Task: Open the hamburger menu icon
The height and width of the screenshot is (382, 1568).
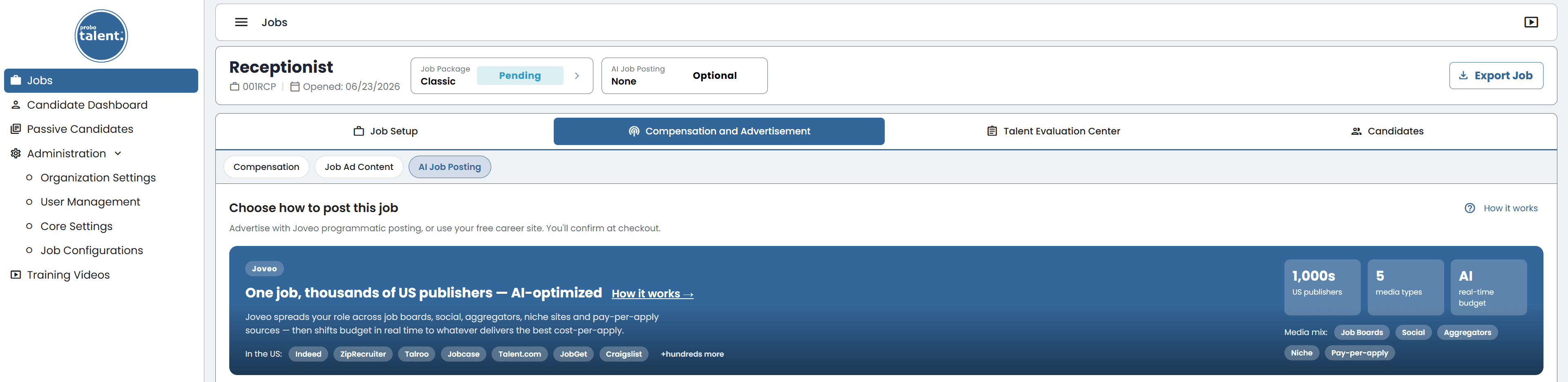Action: tap(241, 22)
